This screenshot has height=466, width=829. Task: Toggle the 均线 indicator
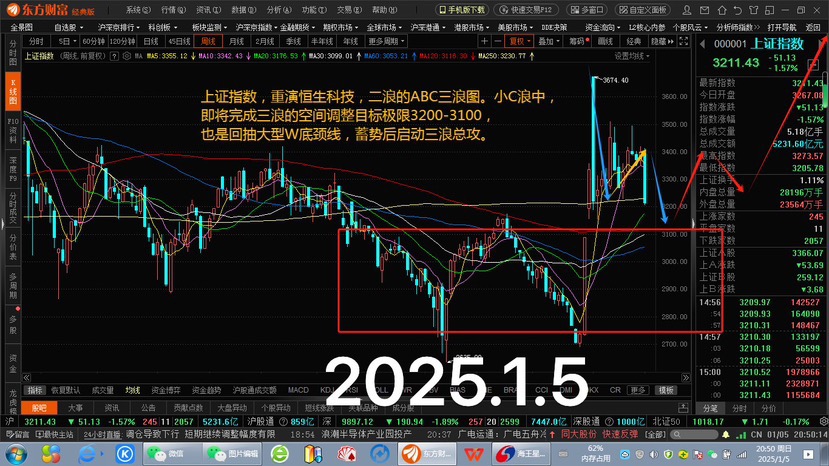(133, 390)
